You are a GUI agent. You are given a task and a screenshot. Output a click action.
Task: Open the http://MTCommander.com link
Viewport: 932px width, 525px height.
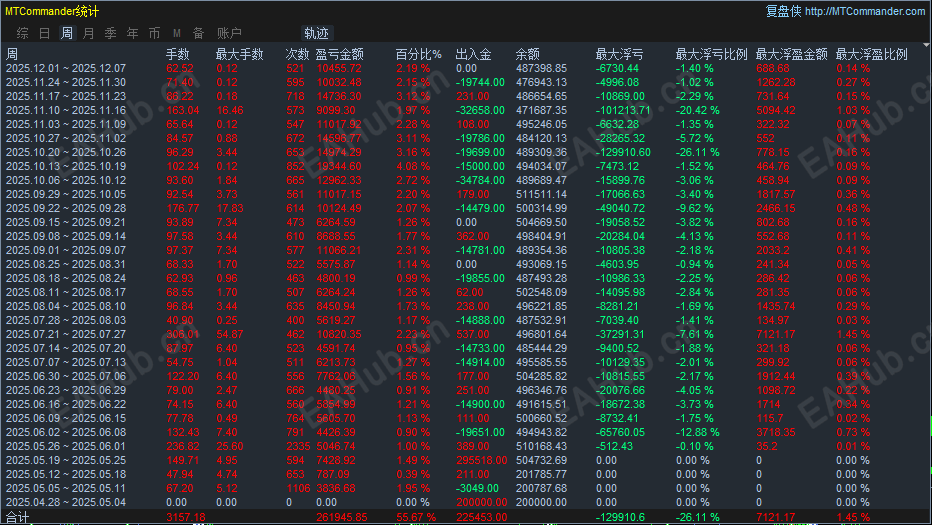[865, 11]
